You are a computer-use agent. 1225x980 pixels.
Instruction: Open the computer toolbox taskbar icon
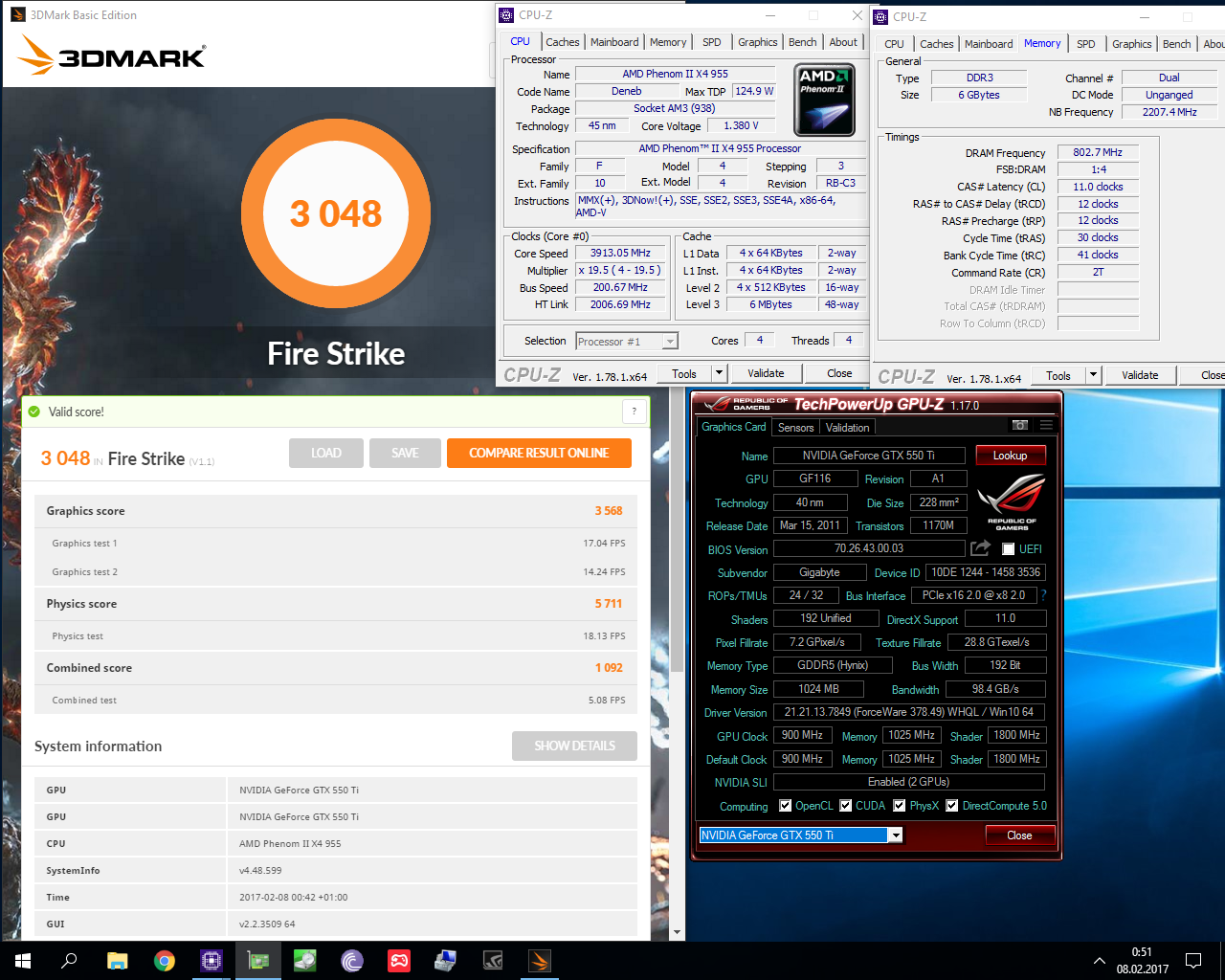pos(446,961)
